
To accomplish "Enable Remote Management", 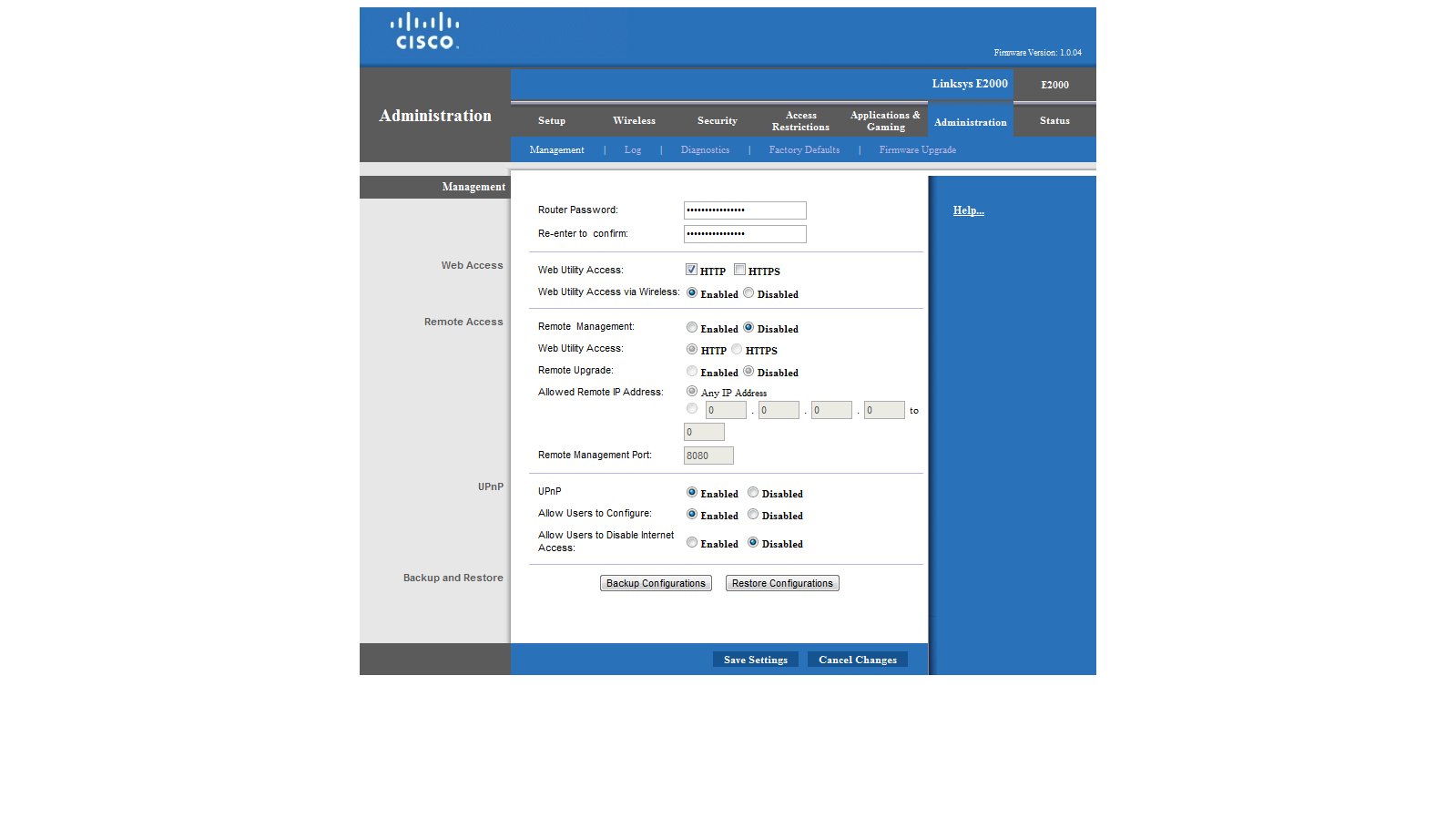I will click(x=692, y=328).
